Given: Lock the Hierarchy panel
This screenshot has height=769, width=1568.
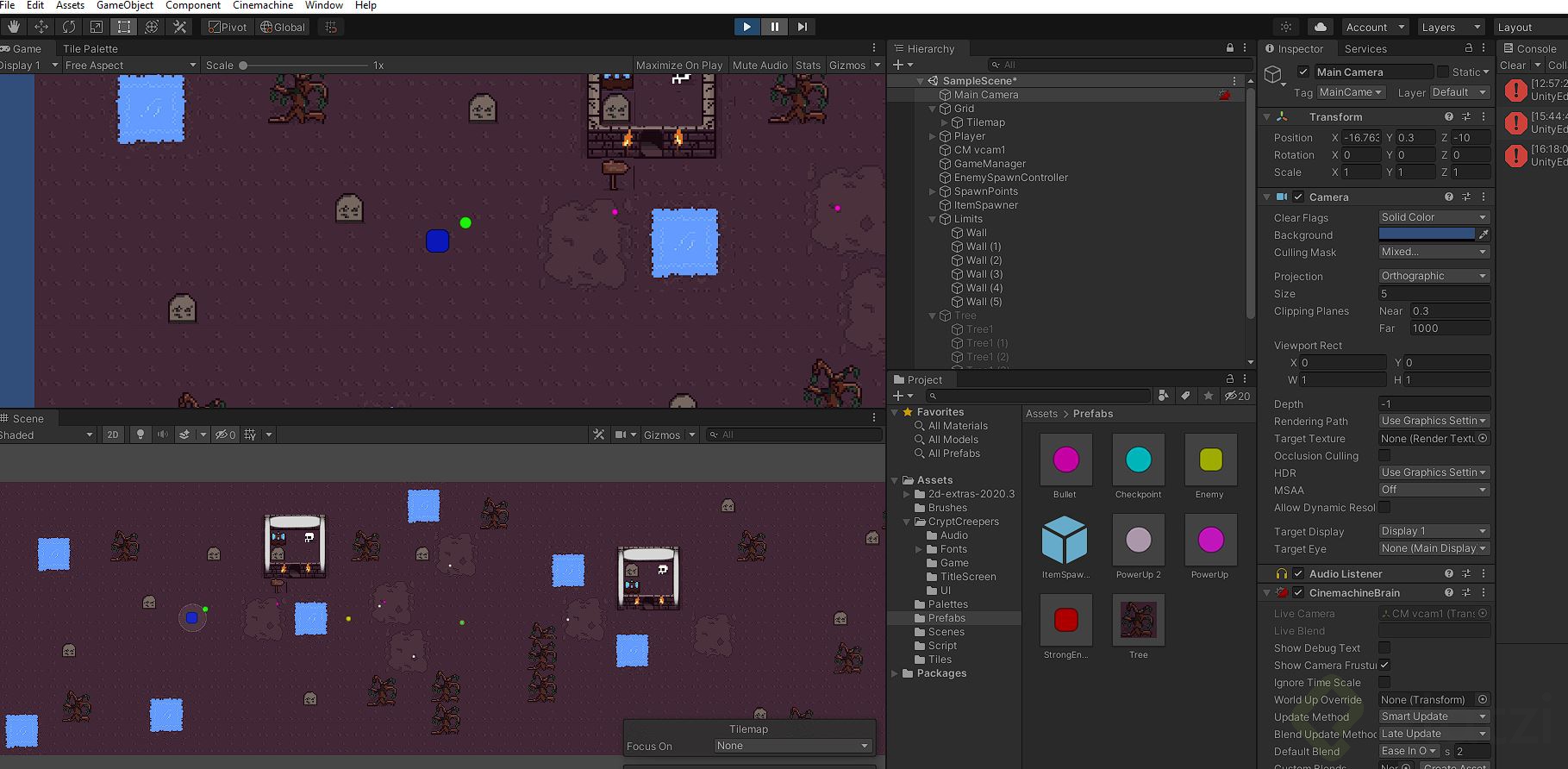Looking at the screenshot, I should (1230, 48).
